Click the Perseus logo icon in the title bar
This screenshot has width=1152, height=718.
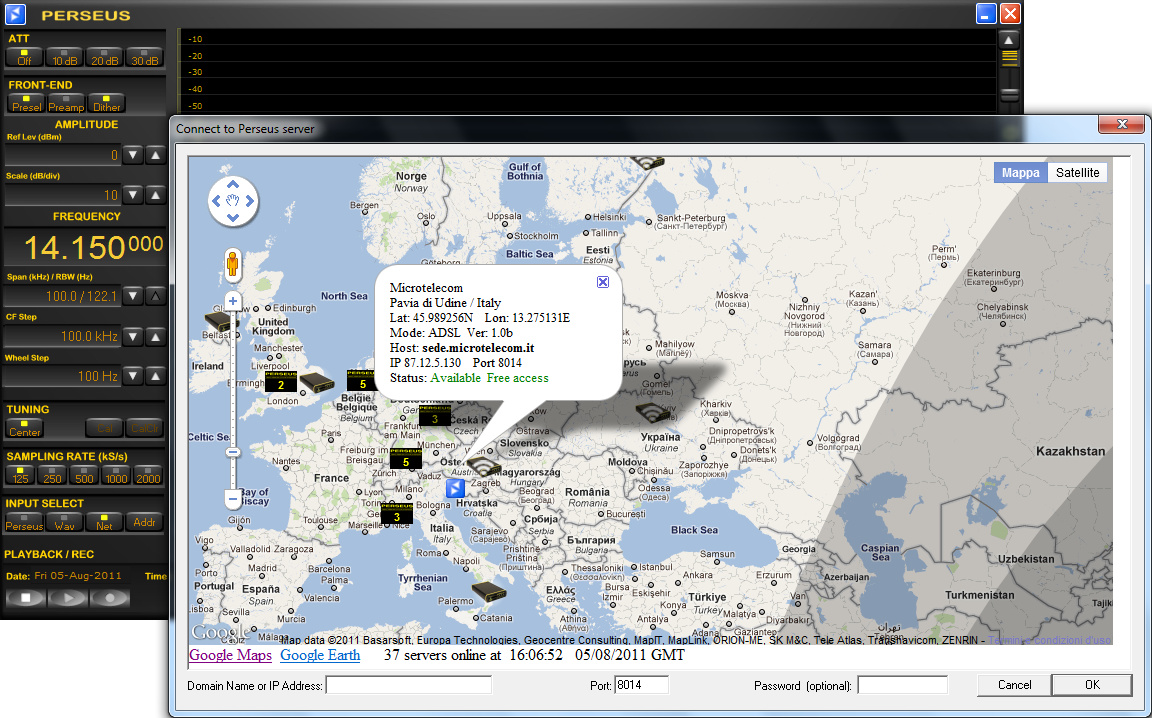coord(15,14)
